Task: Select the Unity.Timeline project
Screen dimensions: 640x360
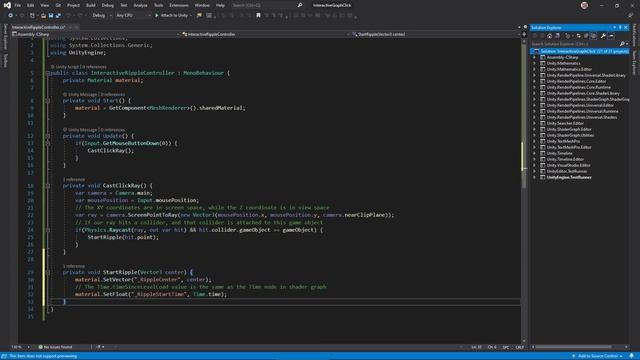Action: tap(559, 153)
